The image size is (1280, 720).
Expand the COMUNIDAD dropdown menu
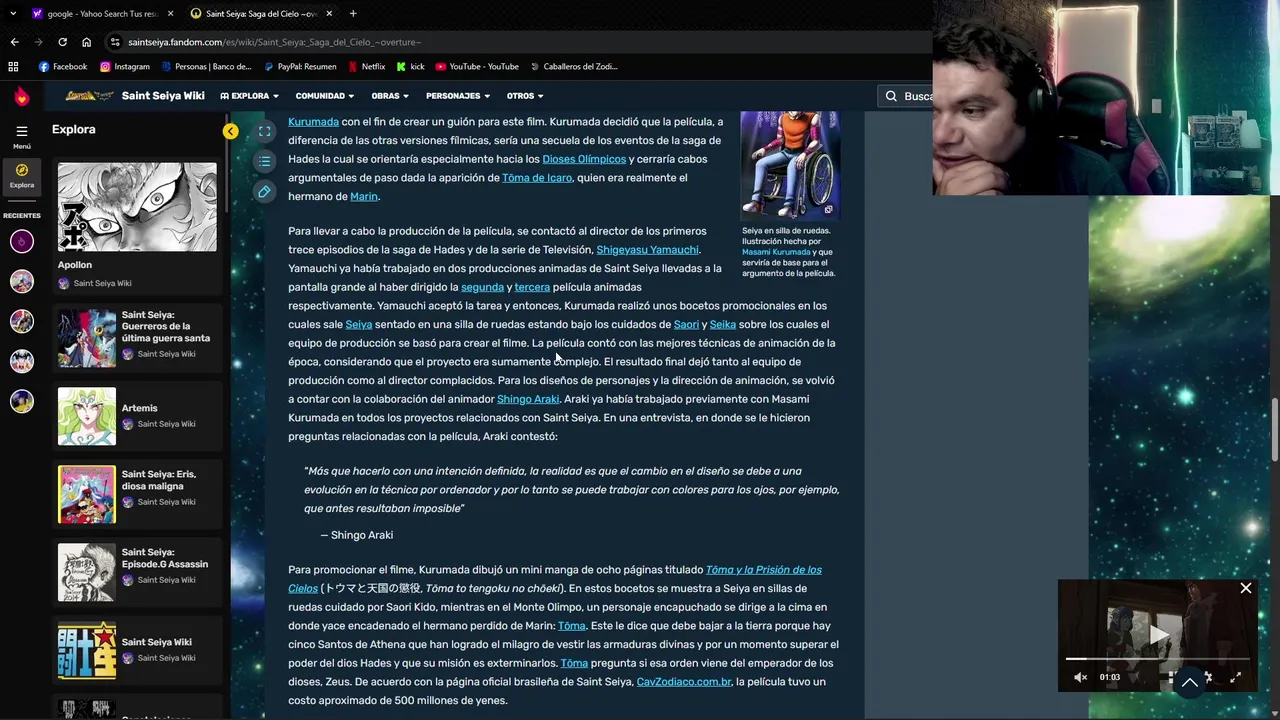pyautogui.click(x=325, y=96)
